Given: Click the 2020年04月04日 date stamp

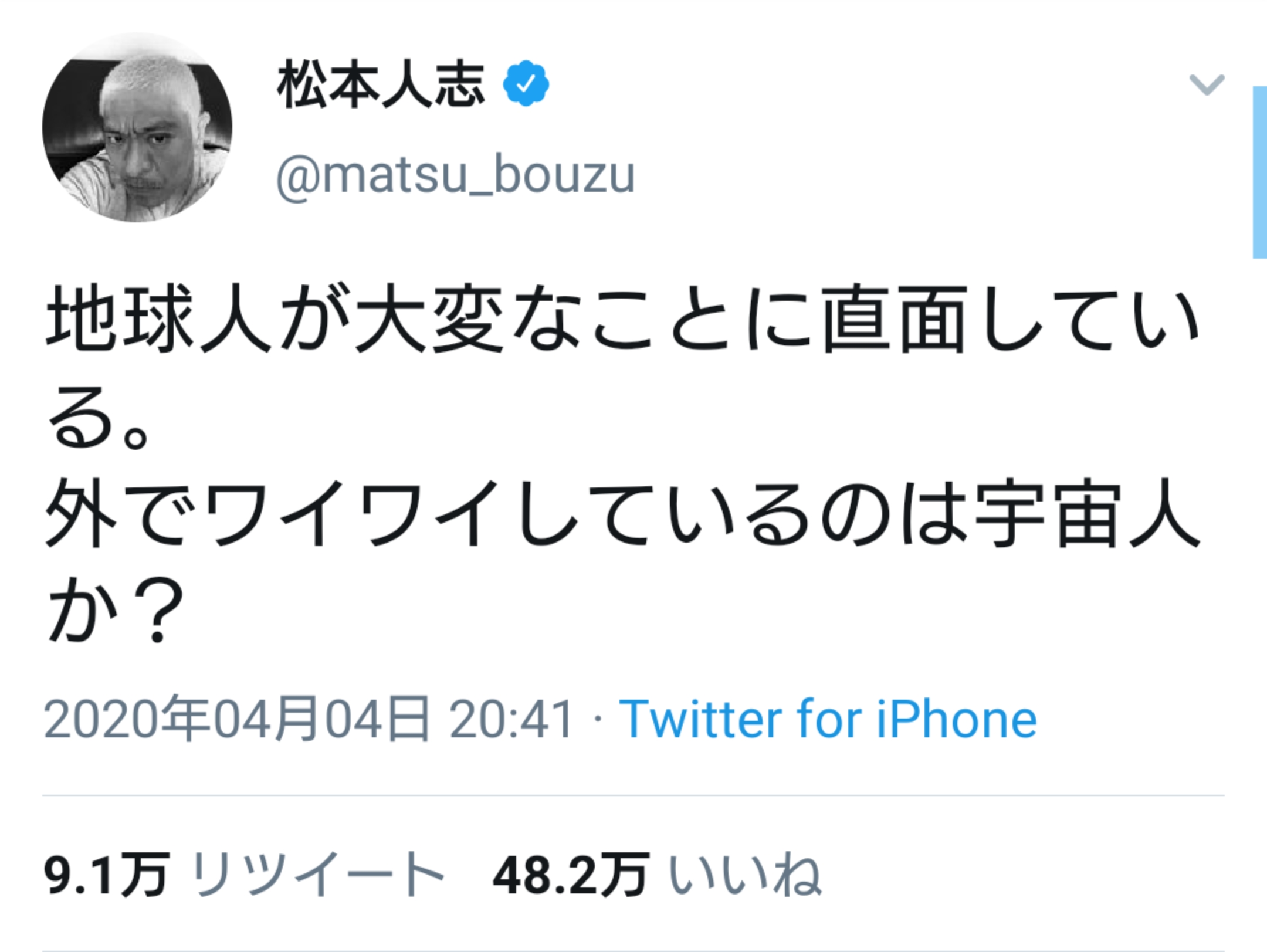Looking at the screenshot, I should (x=236, y=719).
